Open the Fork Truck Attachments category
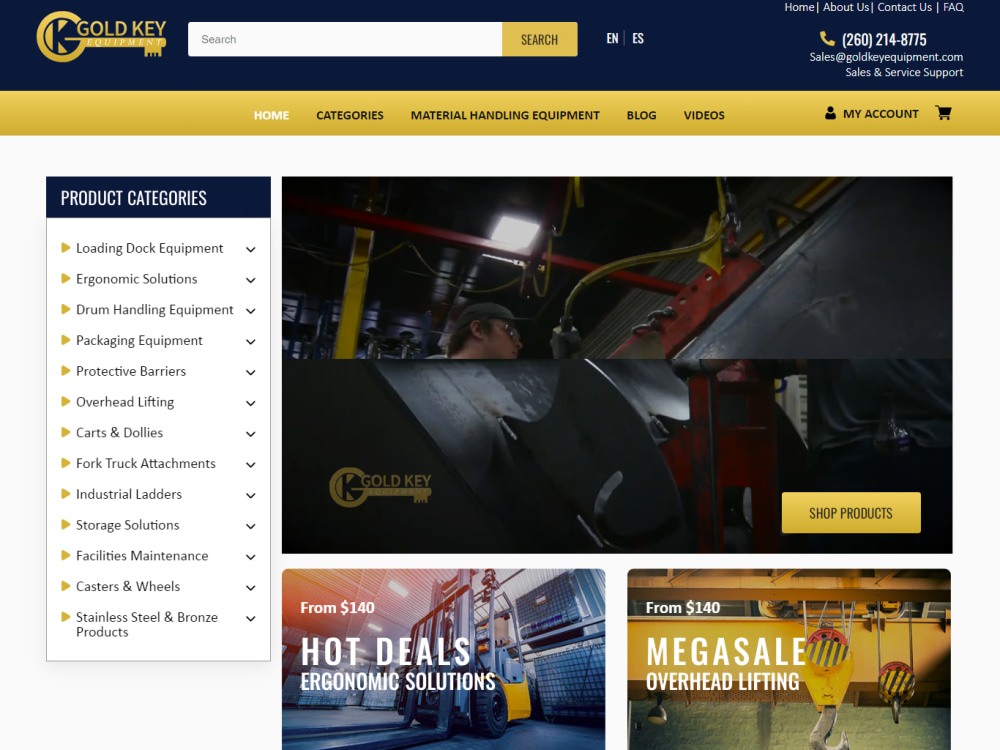This screenshot has height=750, width=1000. pyautogui.click(x=145, y=463)
